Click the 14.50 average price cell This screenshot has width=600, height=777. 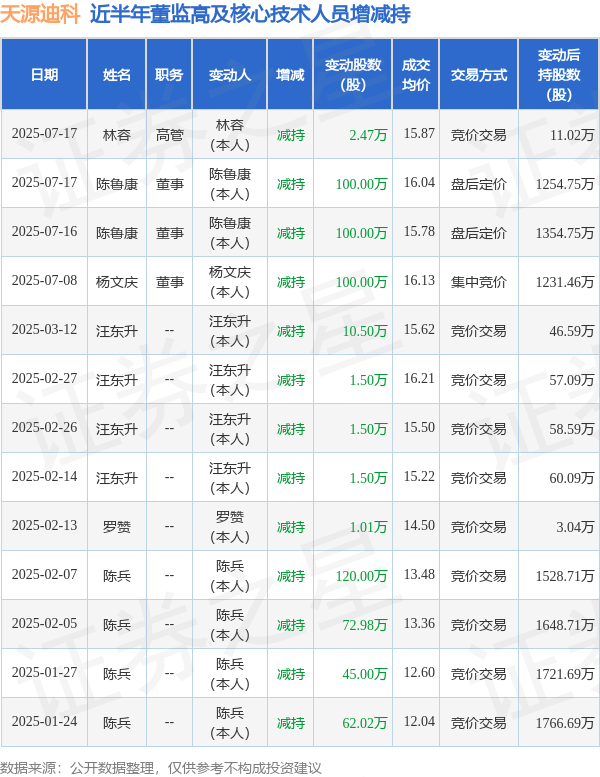tap(419, 526)
